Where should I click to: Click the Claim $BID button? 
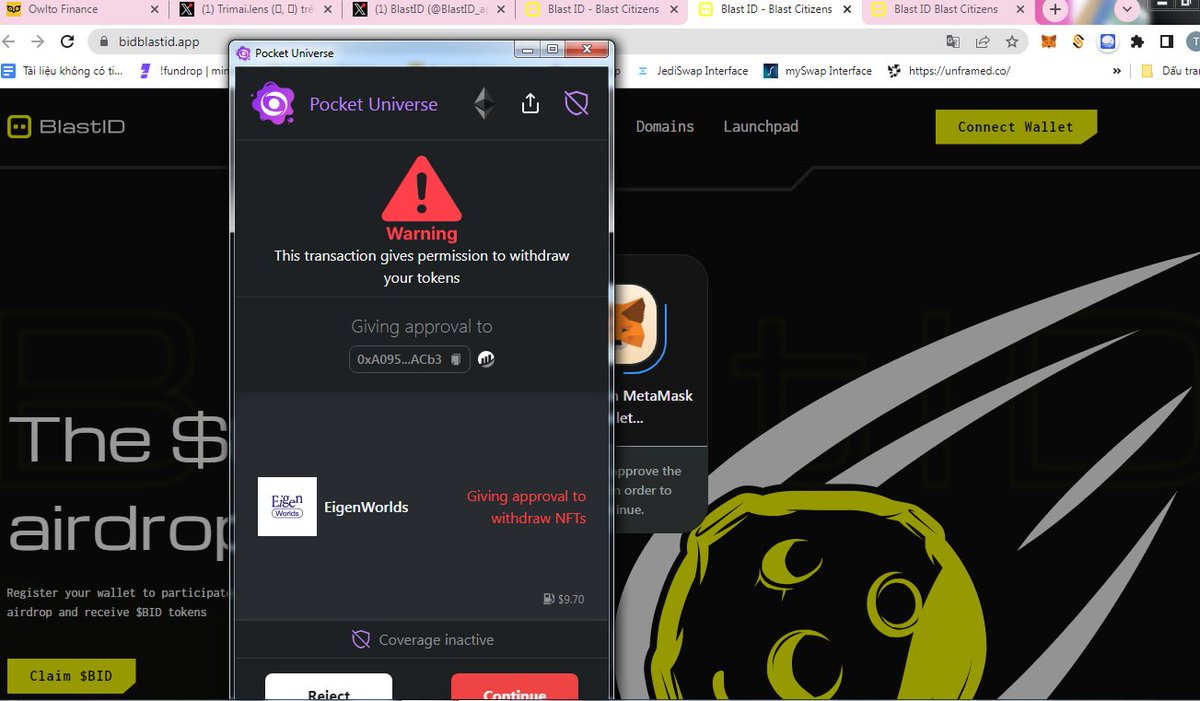pos(71,676)
